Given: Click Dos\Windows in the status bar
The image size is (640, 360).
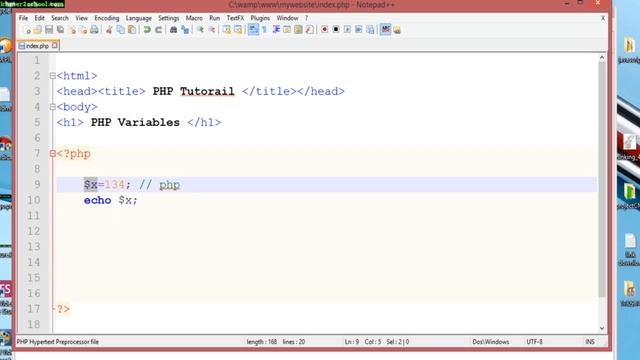Looking at the screenshot, I should tap(491, 342).
